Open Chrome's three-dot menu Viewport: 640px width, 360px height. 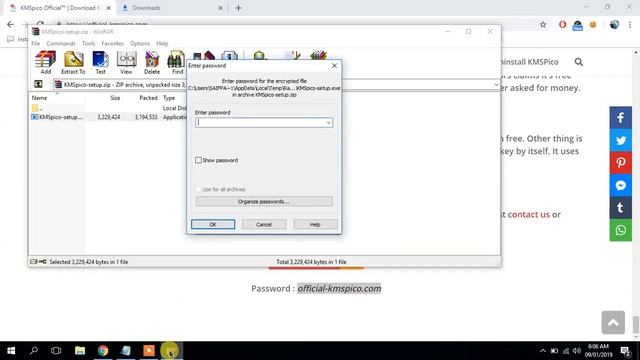pos(630,25)
